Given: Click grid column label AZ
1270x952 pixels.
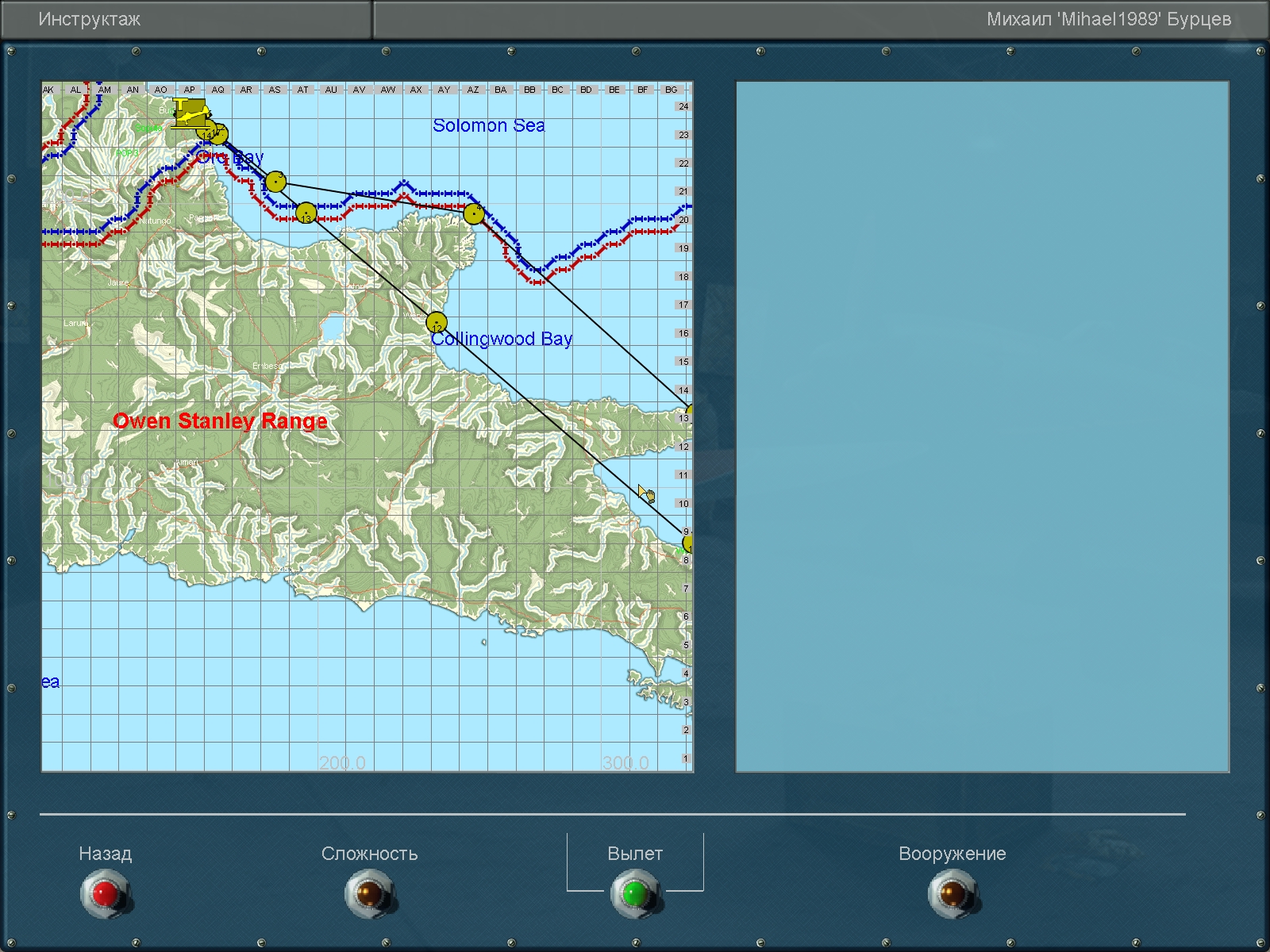Looking at the screenshot, I should point(473,90).
